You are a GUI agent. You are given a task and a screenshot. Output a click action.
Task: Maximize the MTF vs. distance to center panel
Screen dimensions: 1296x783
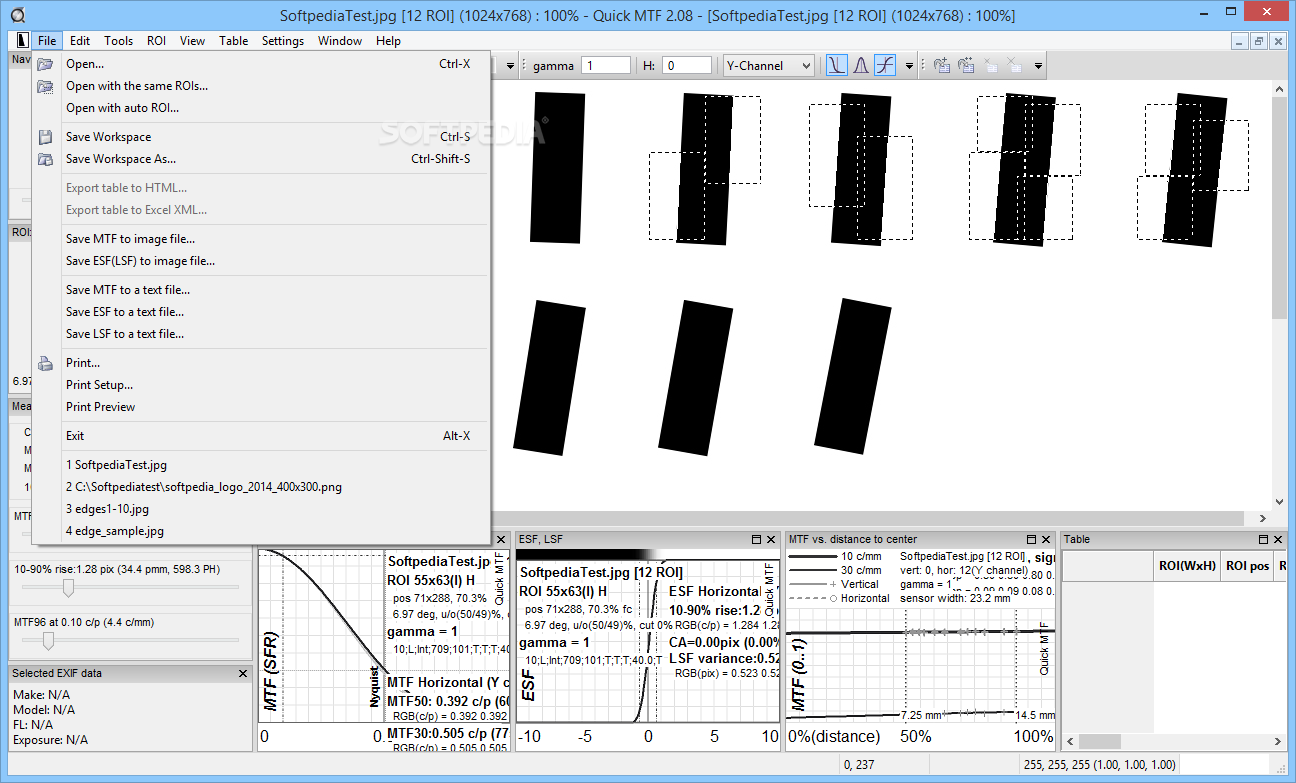[1030, 539]
